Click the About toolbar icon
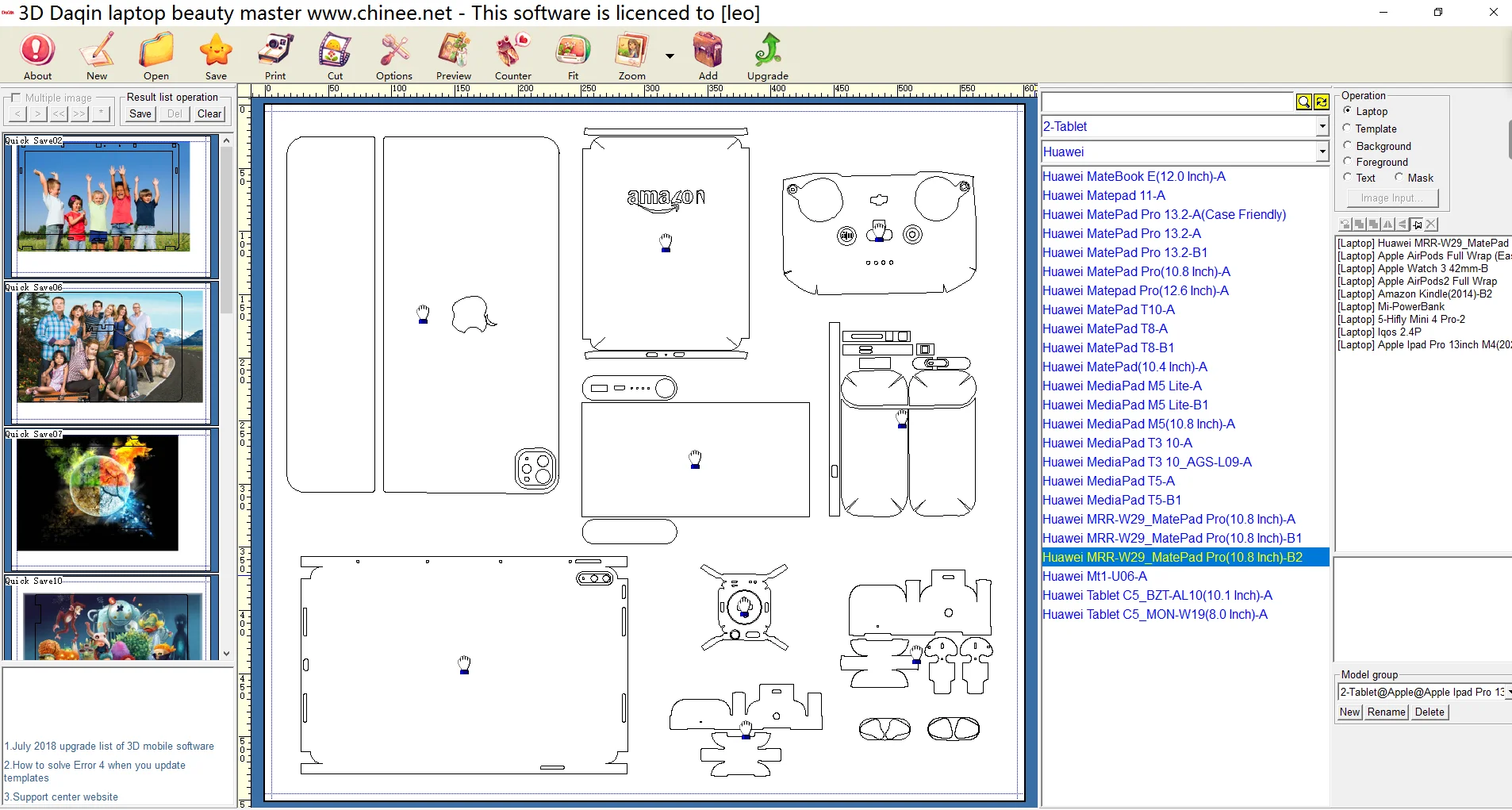The image size is (1512, 810). [x=37, y=51]
